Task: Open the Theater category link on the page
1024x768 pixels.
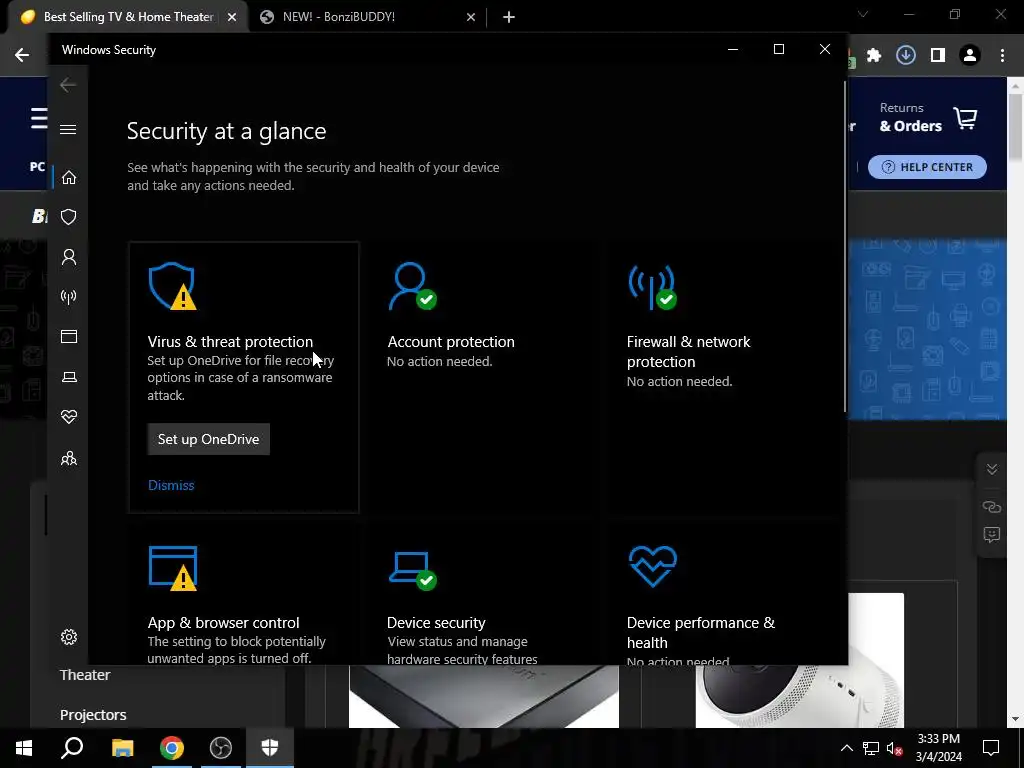Action: [x=85, y=675]
